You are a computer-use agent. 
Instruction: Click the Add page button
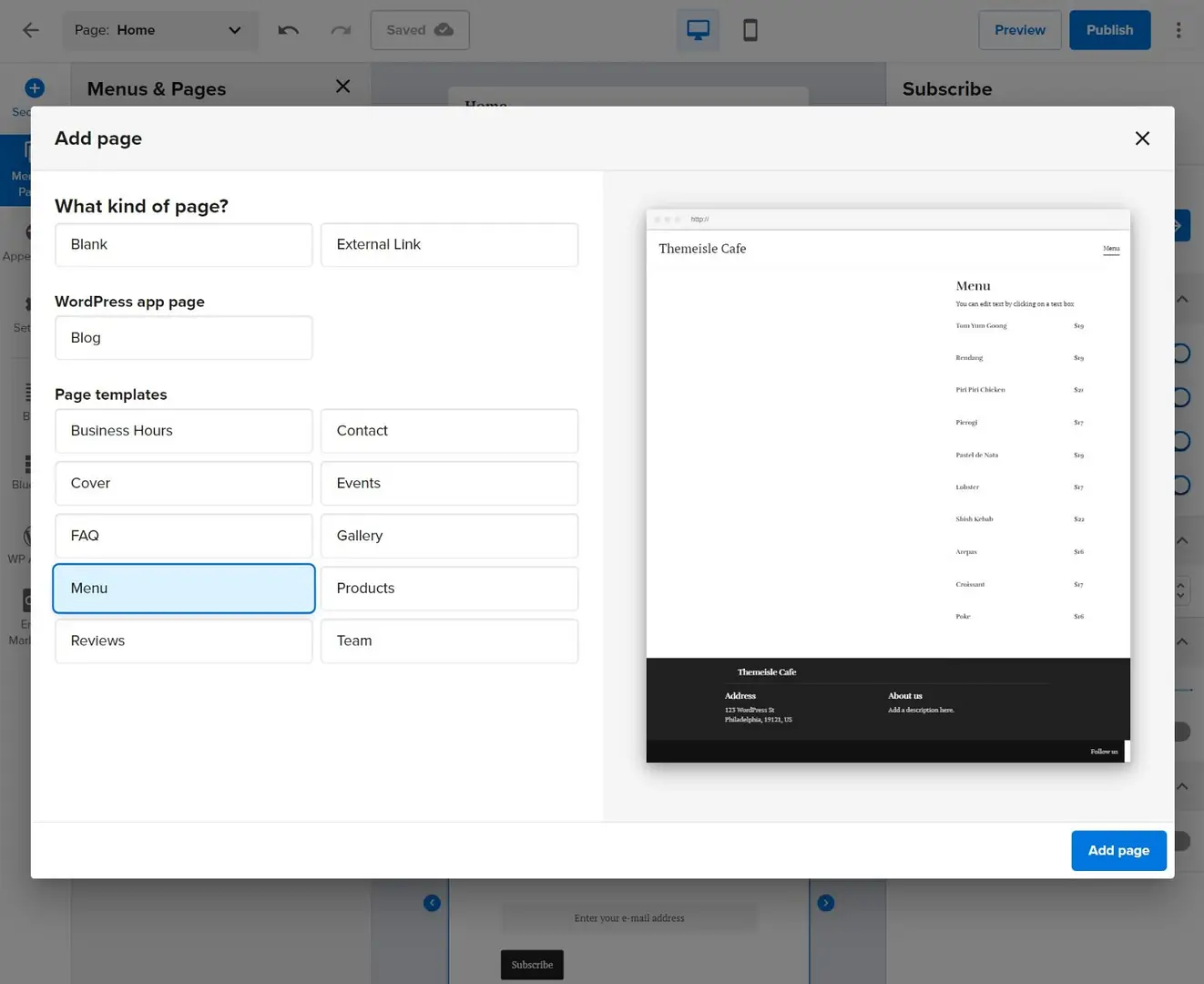coord(1118,850)
